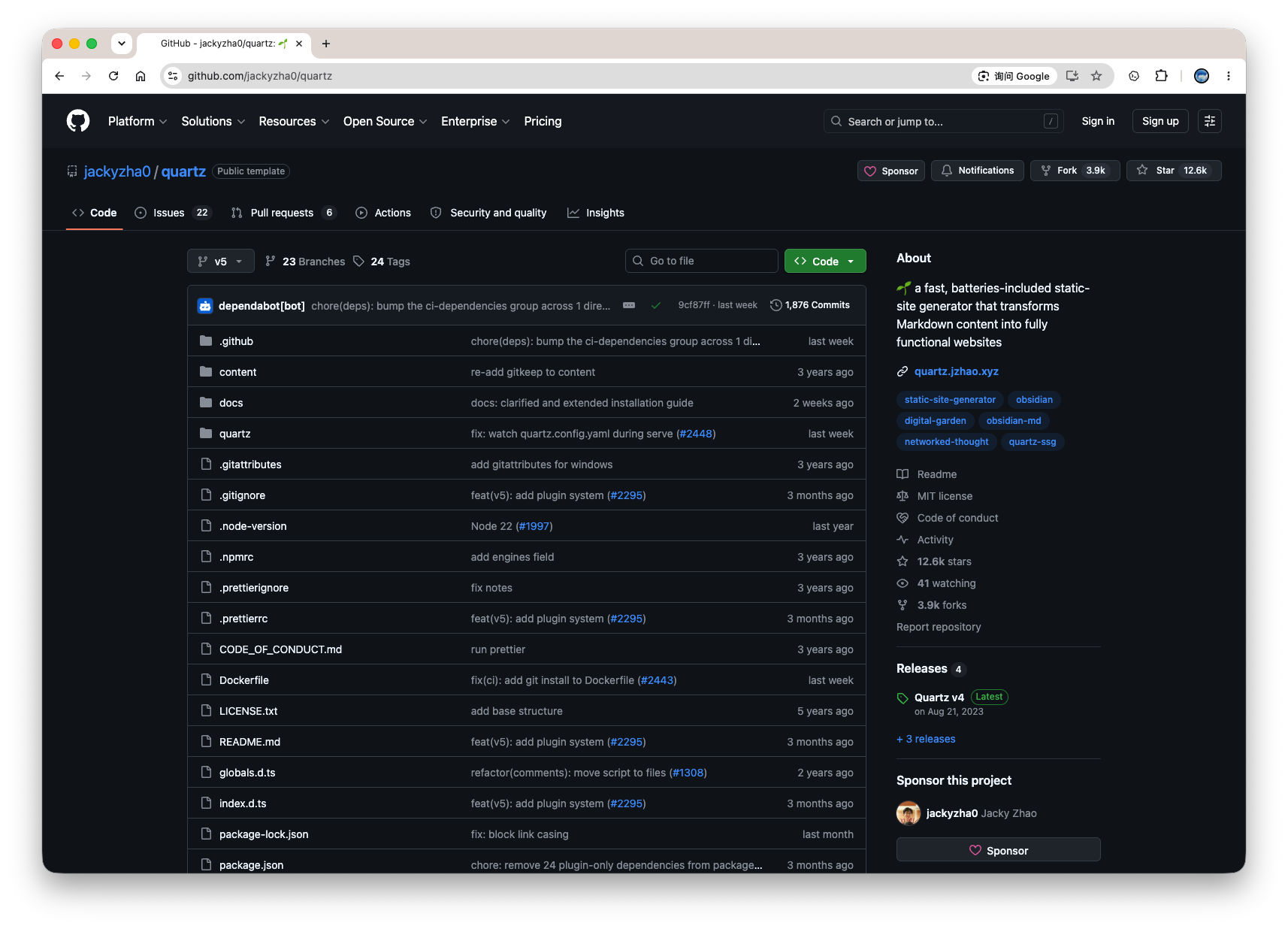
Task: Click the install app icon in address bar
Action: point(1072,76)
